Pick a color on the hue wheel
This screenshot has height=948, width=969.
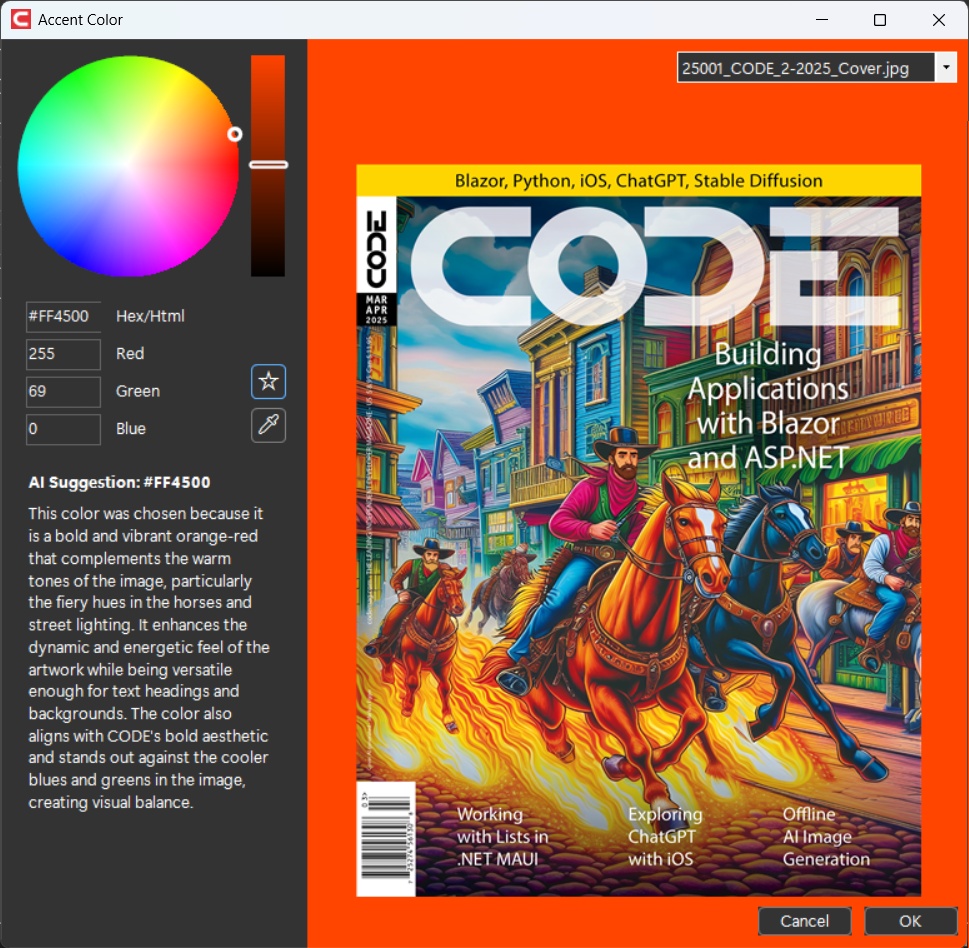pos(129,166)
